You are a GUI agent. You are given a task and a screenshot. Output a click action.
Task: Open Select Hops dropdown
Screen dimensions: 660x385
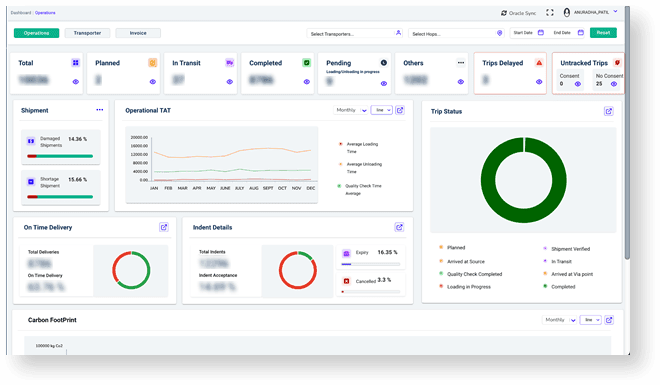456,33
